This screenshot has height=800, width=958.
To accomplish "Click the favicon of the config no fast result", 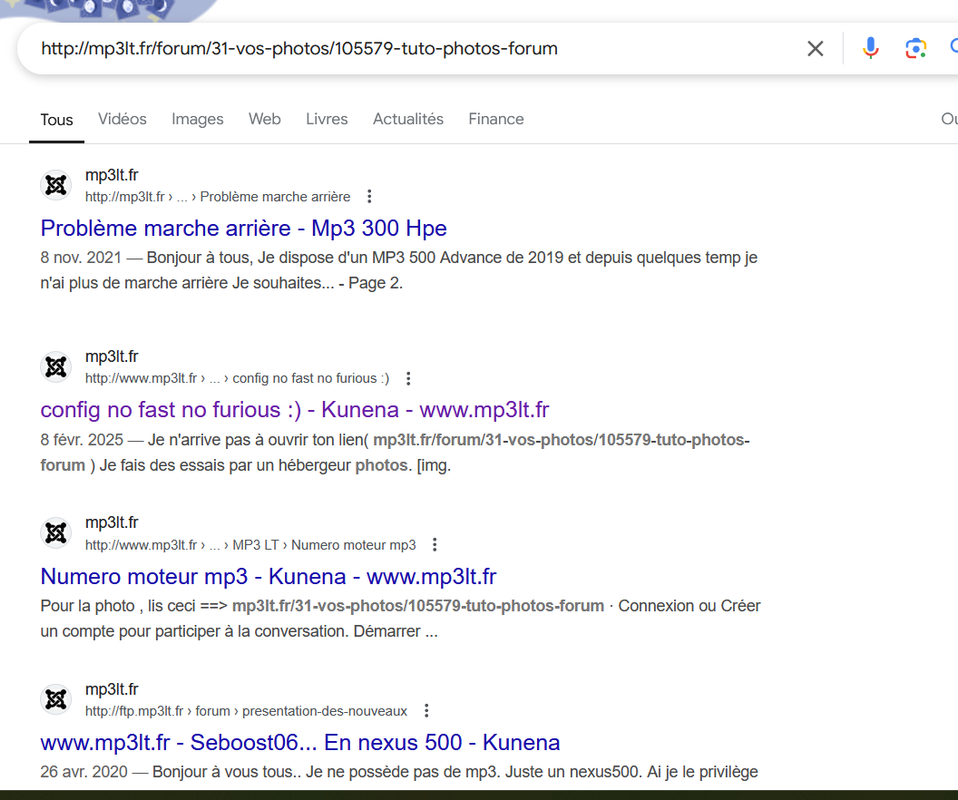I will (x=56, y=367).
